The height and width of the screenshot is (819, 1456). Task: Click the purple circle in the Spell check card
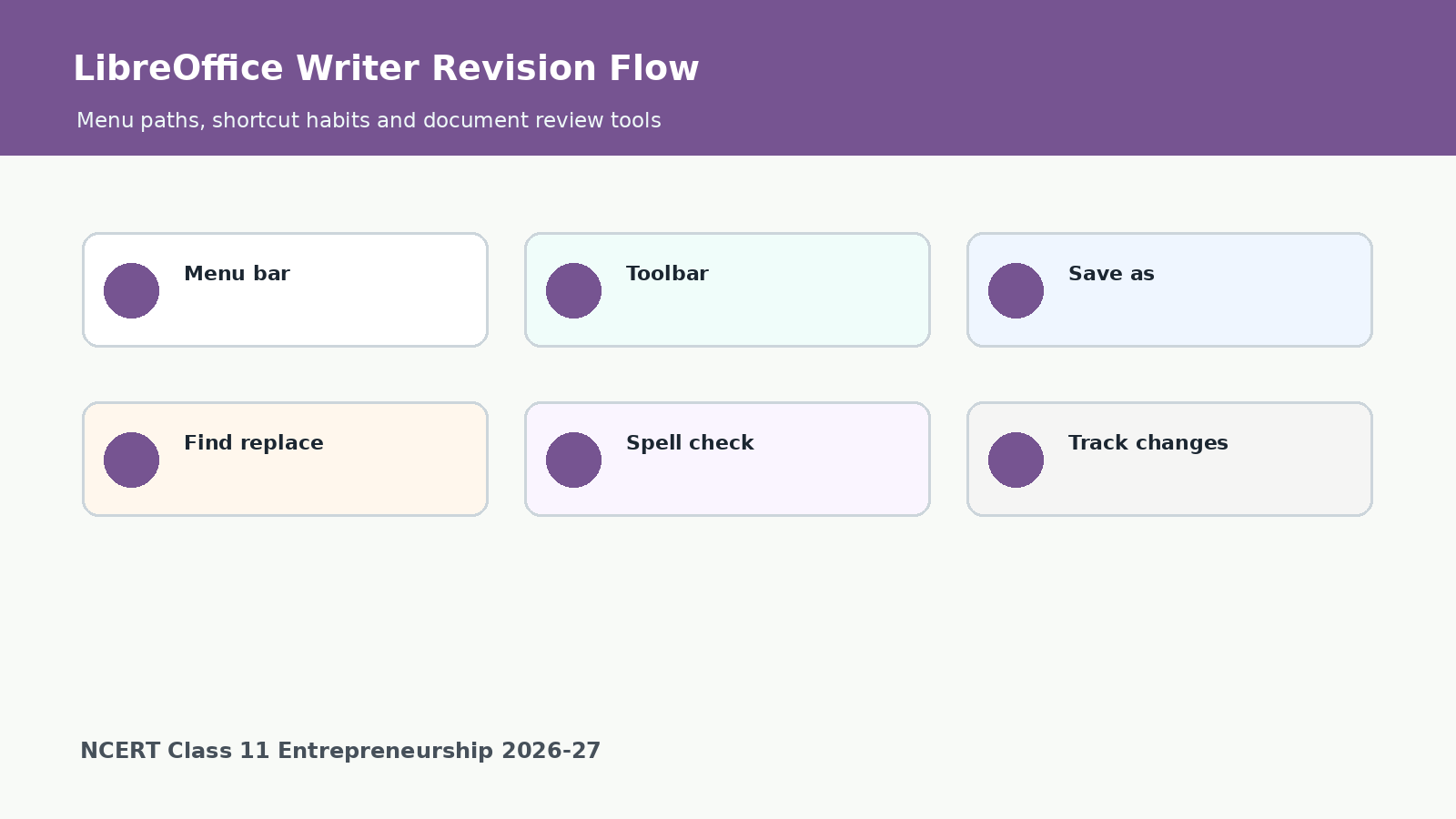point(573,460)
